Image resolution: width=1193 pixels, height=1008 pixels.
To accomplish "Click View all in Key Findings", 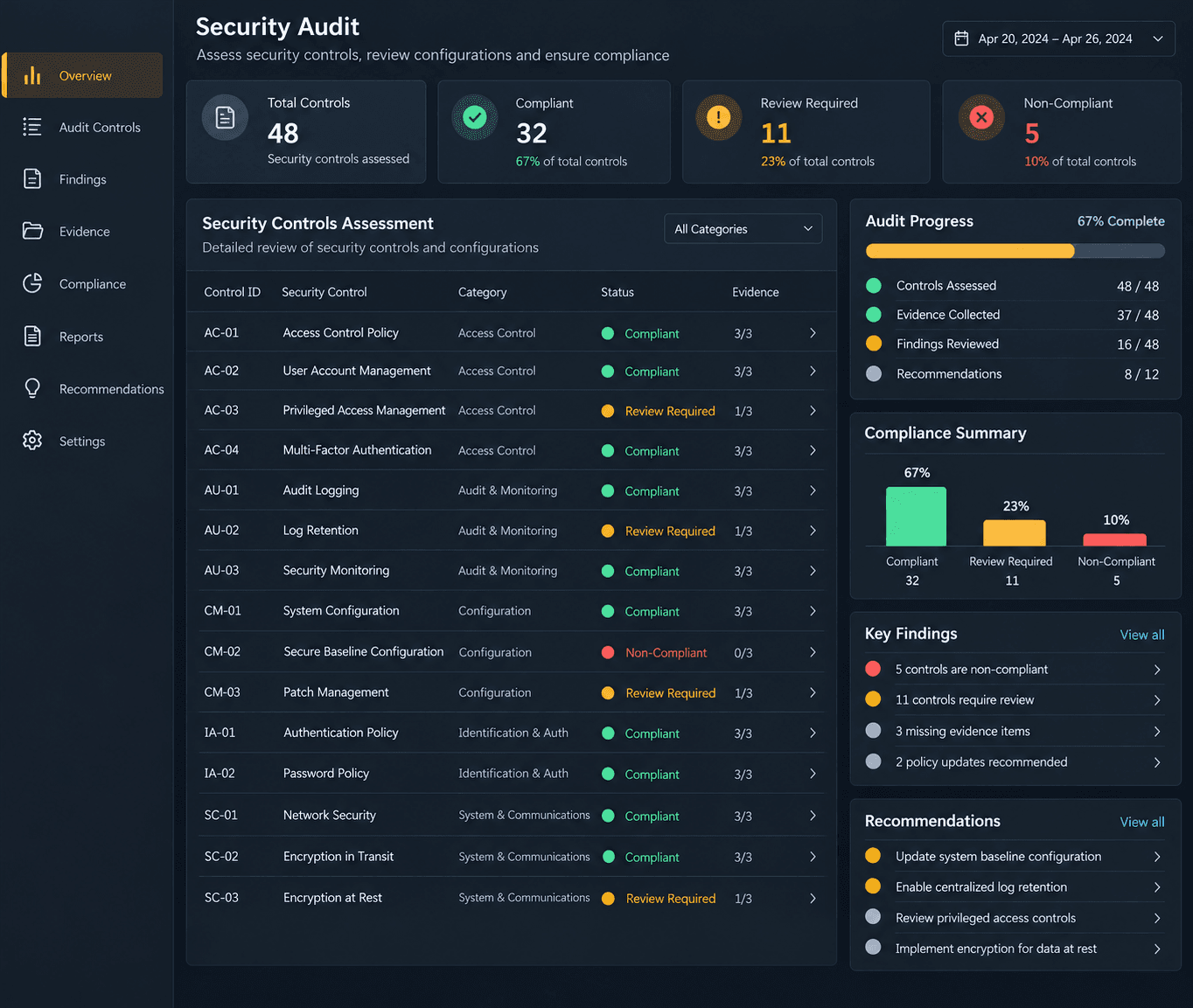I will click(x=1142, y=635).
